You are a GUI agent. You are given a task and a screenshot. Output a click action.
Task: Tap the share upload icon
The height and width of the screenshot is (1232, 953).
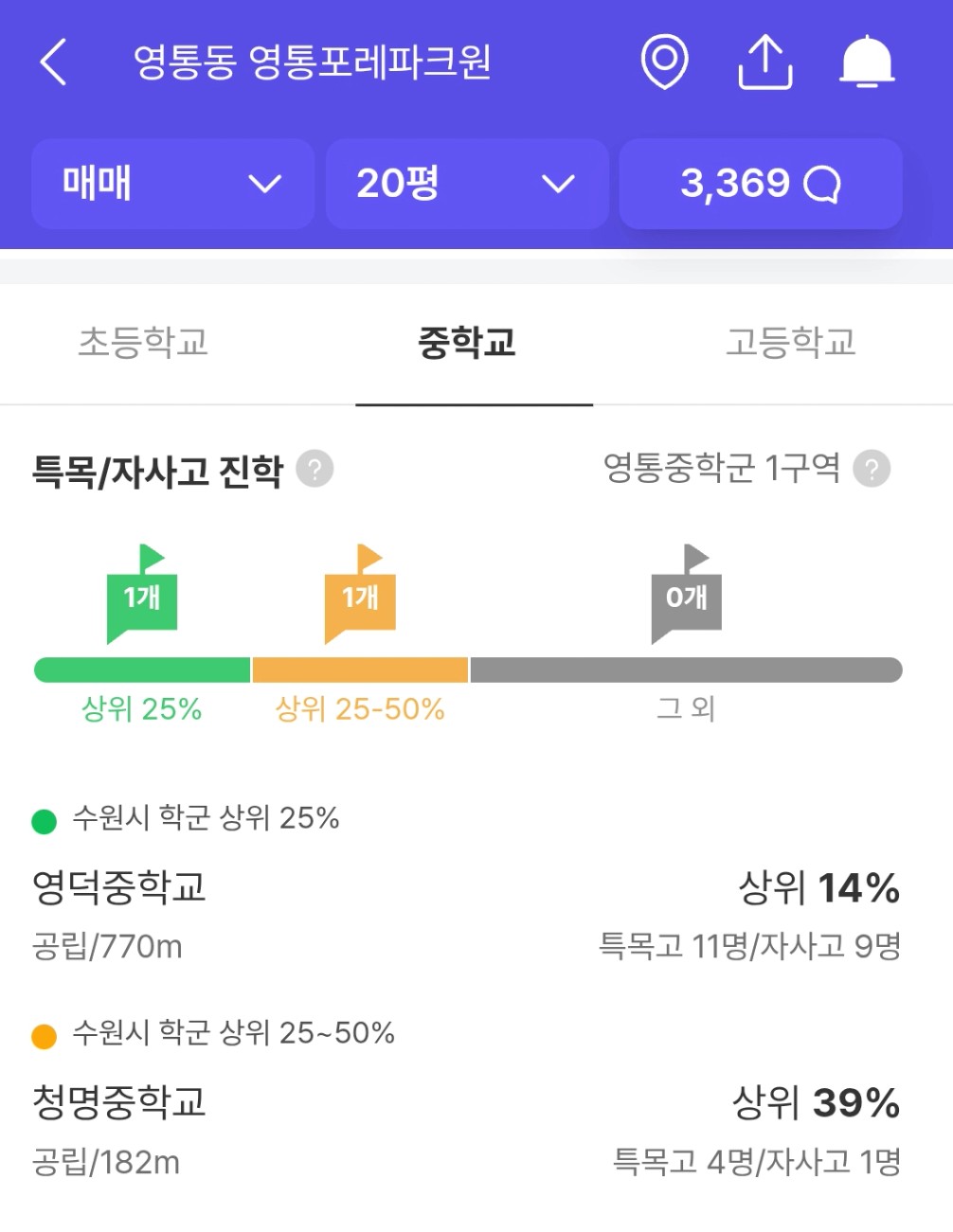764,62
